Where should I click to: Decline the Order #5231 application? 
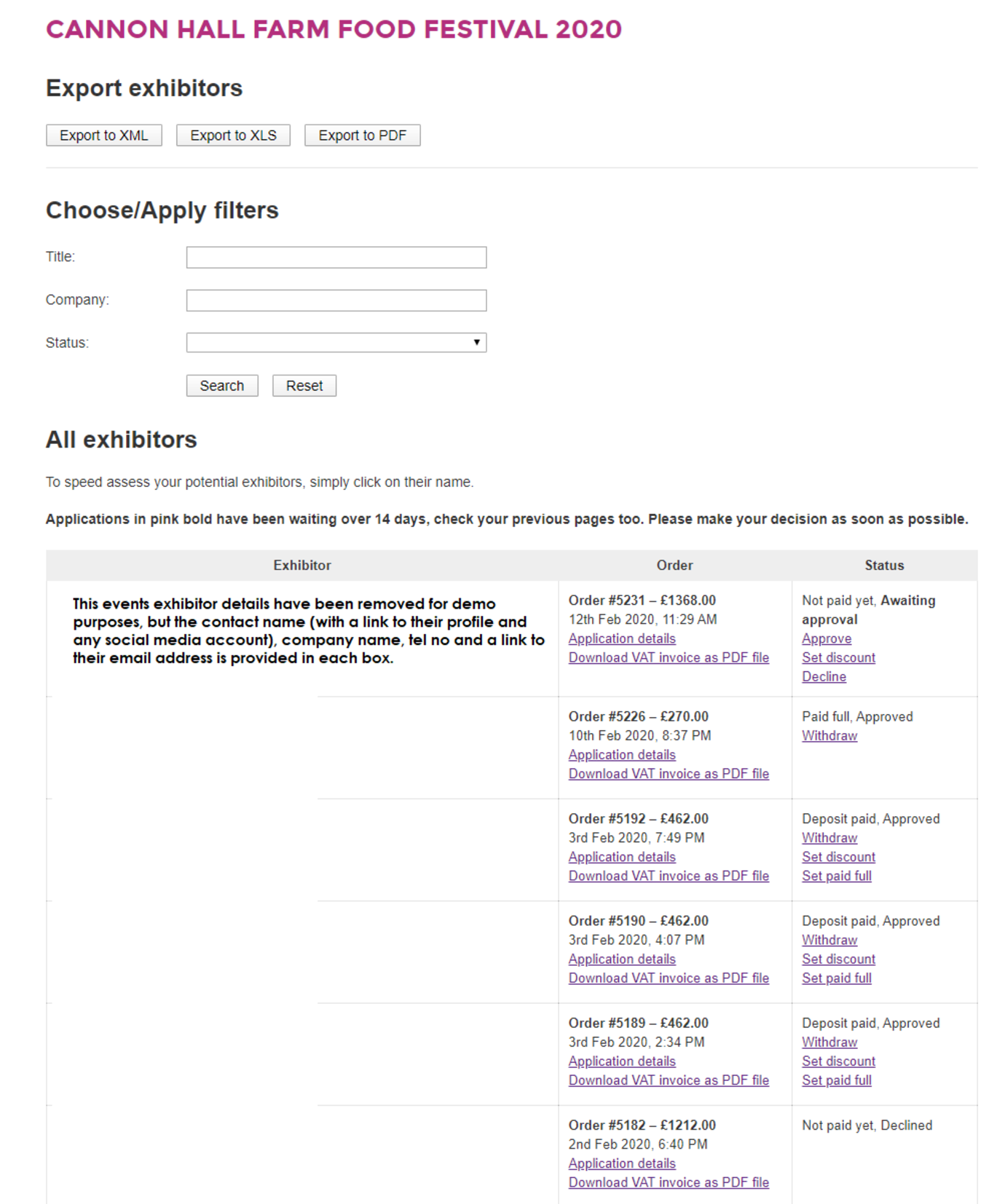point(824,676)
